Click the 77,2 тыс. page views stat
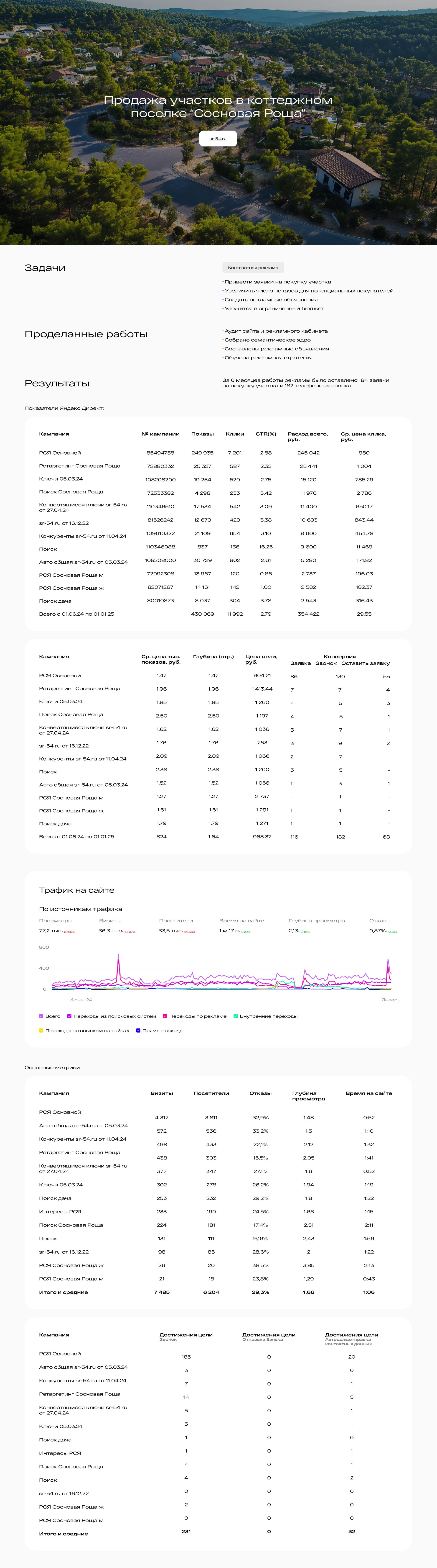 [x=56, y=931]
